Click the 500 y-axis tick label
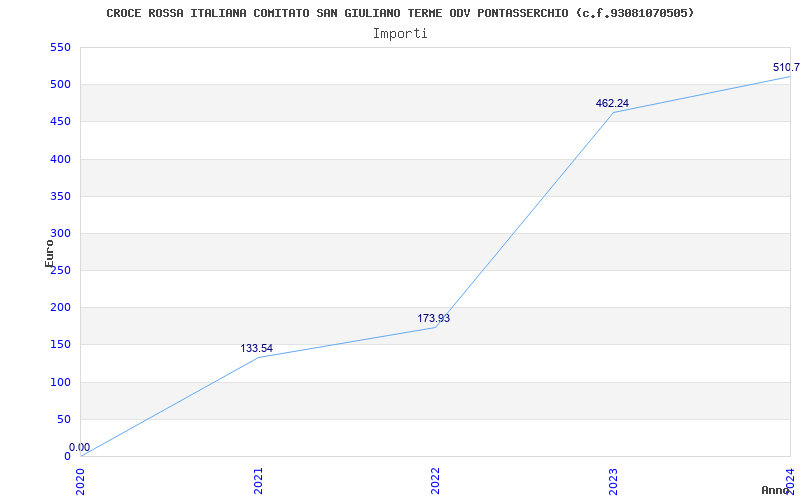This screenshot has width=800, height=500. coord(60,85)
